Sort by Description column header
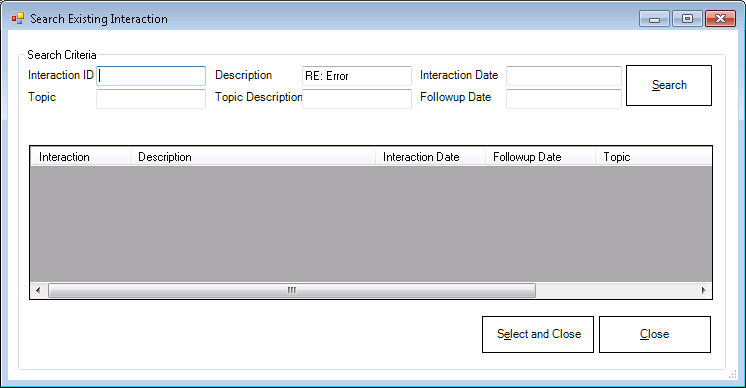Viewport: 746px width, 388px height. (253, 157)
